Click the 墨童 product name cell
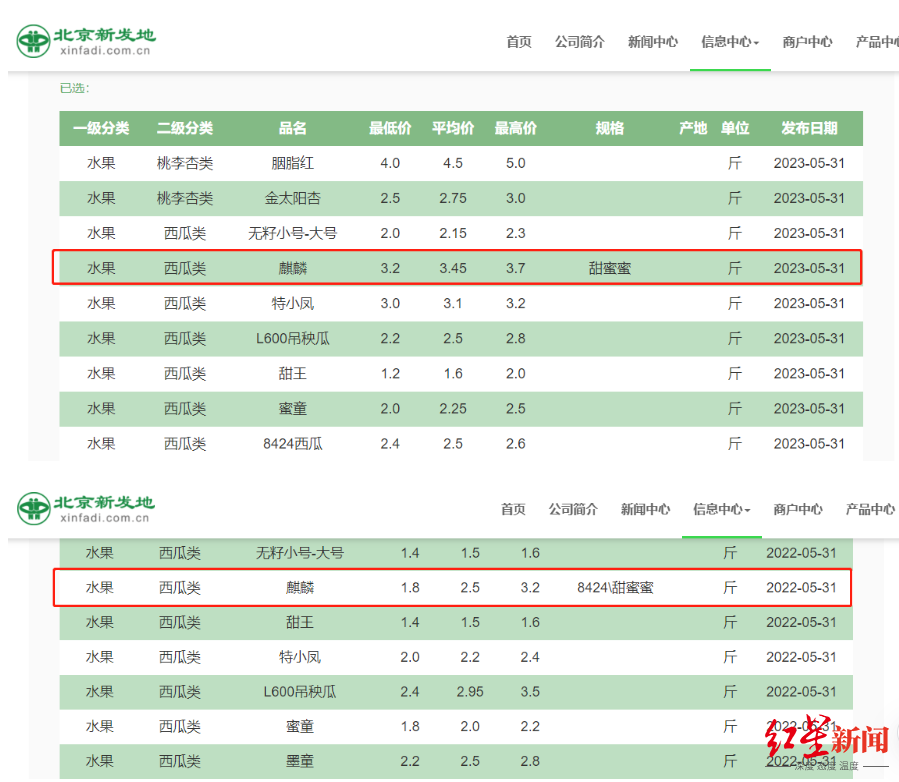This screenshot has height=782, width=899. coord(300,761)
